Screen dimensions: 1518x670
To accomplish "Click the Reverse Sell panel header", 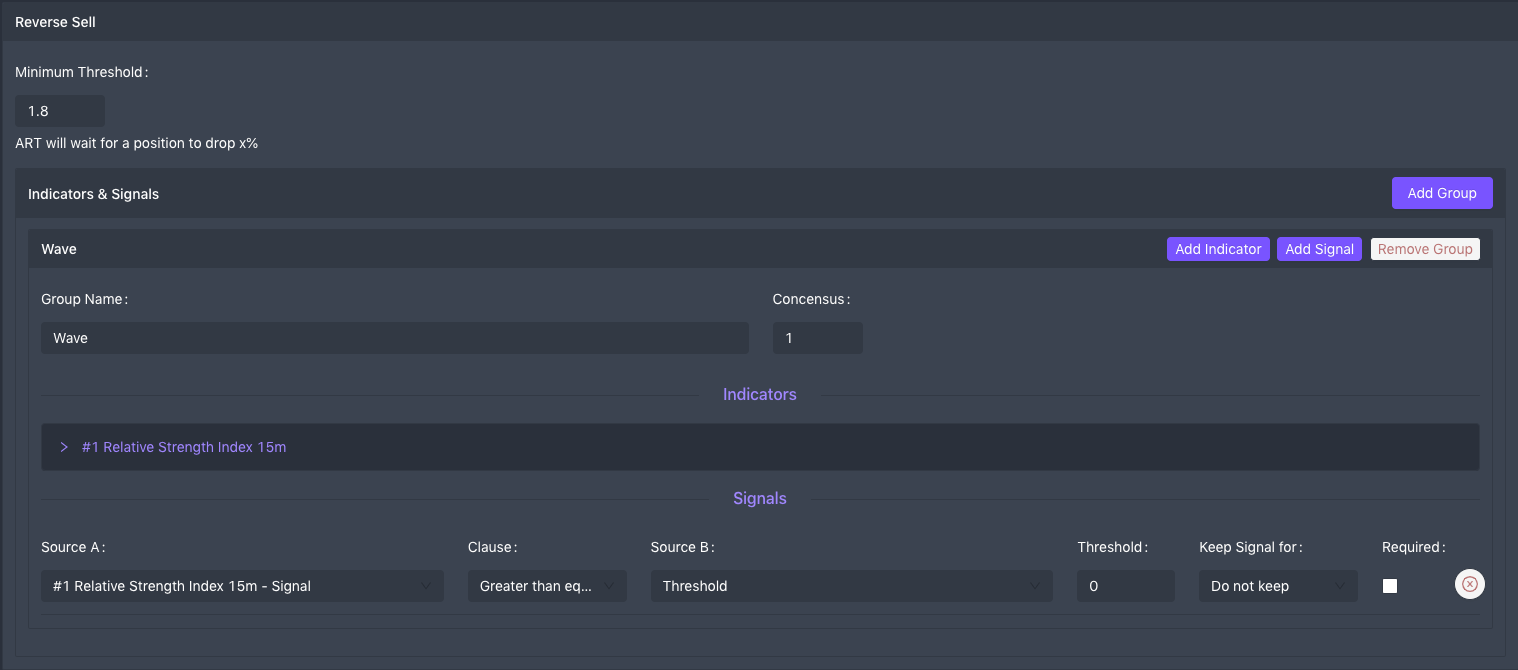I will (x=759, y=22).
